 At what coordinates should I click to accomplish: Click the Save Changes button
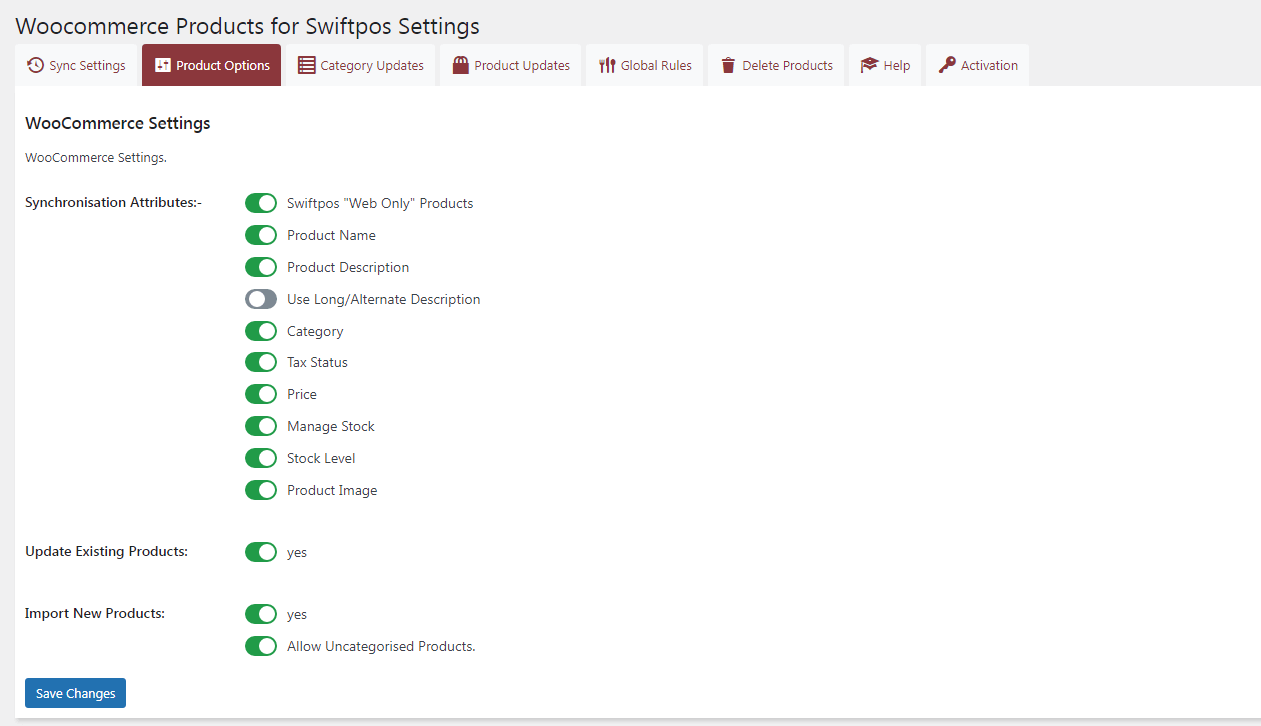tap(75, 693)
